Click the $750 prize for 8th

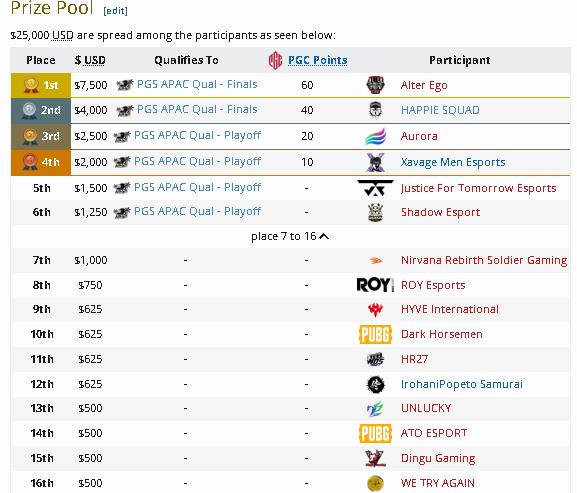click(x=91, y=285)
